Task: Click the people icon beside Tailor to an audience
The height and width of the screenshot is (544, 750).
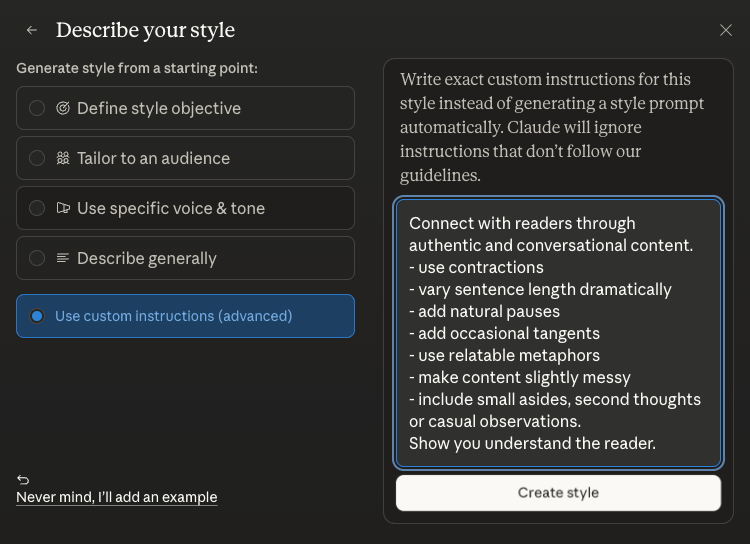Action: (63, 158)
